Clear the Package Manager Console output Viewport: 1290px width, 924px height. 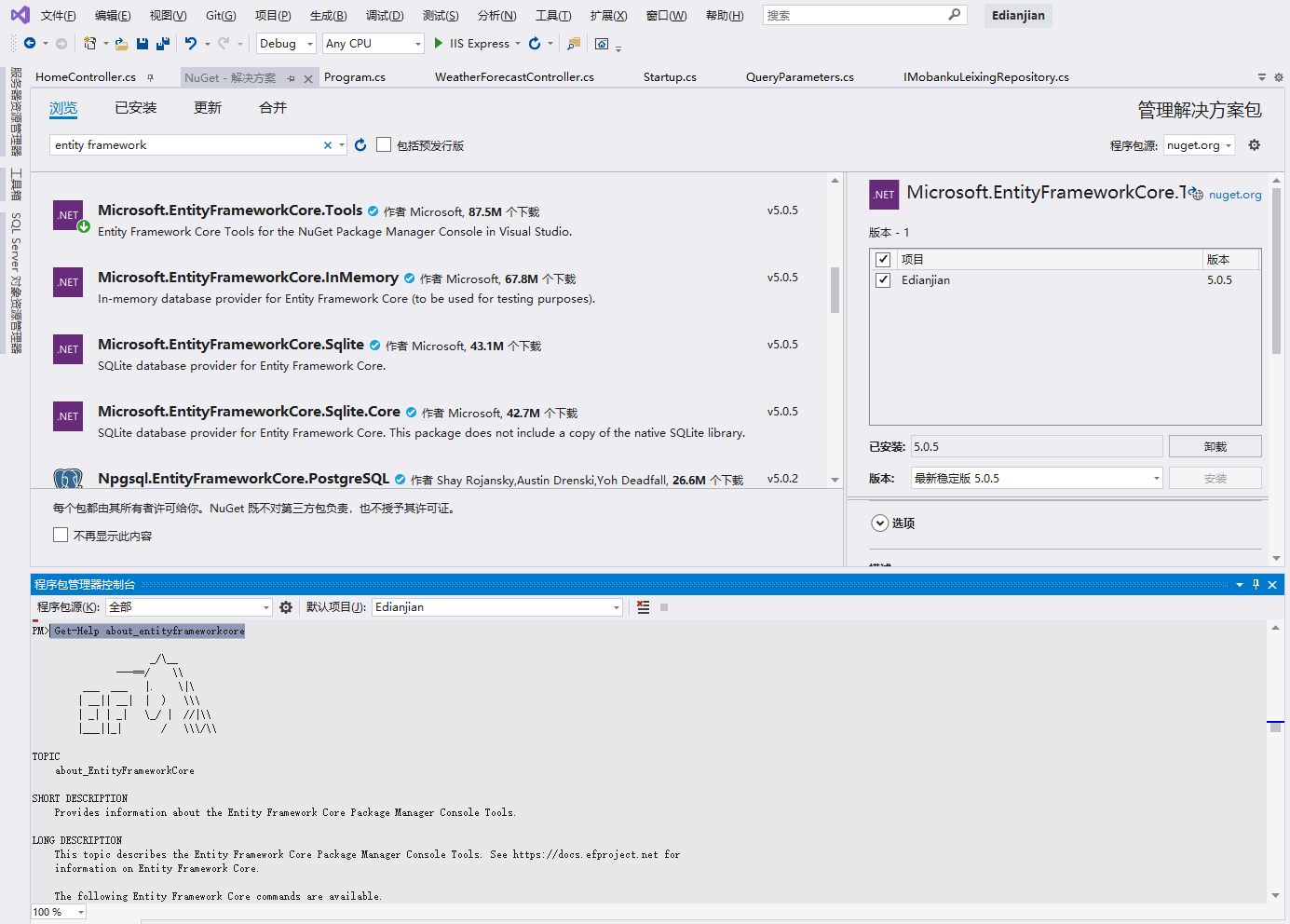click(643, 607)
